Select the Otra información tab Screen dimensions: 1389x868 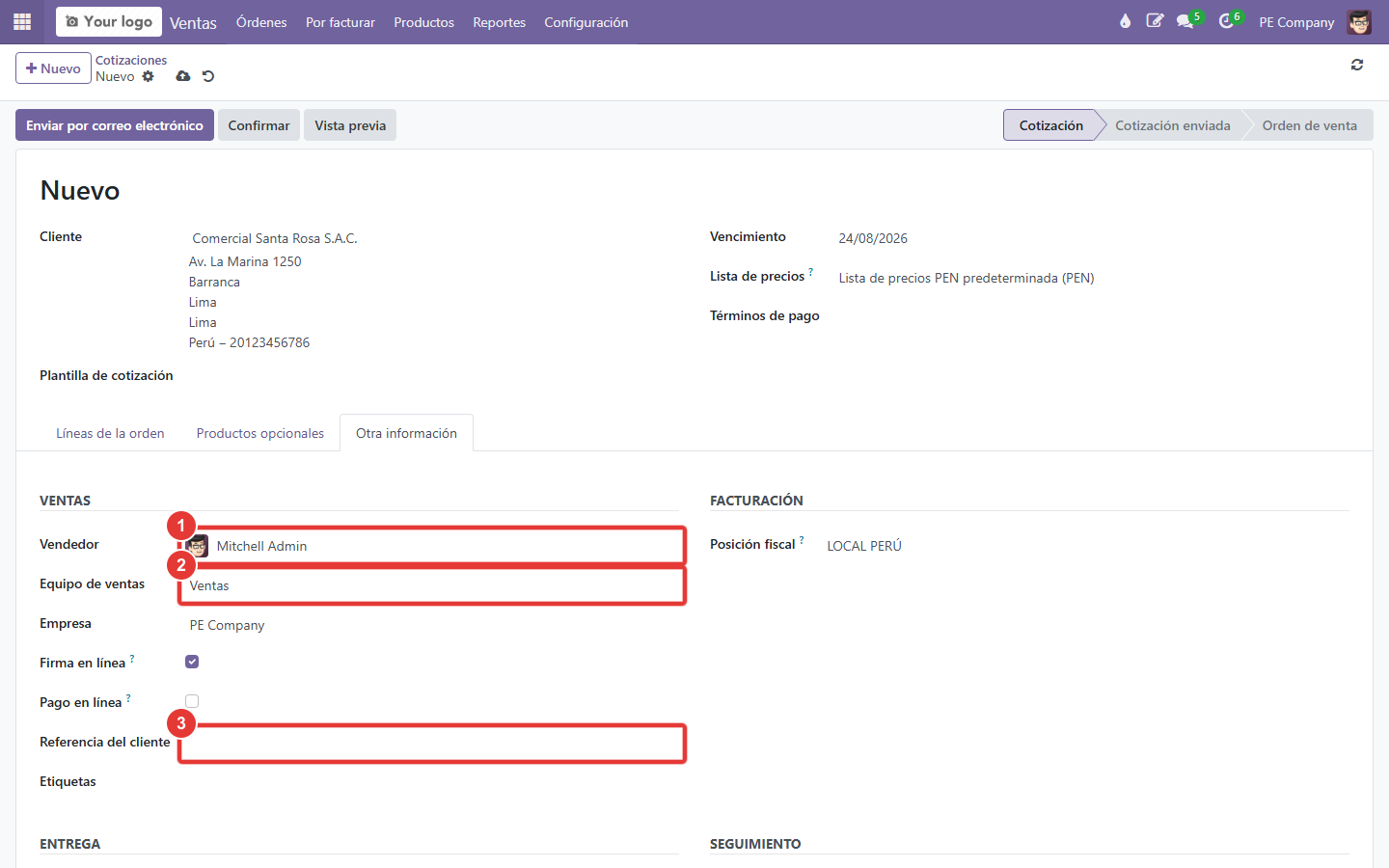(x=406, y=433)
